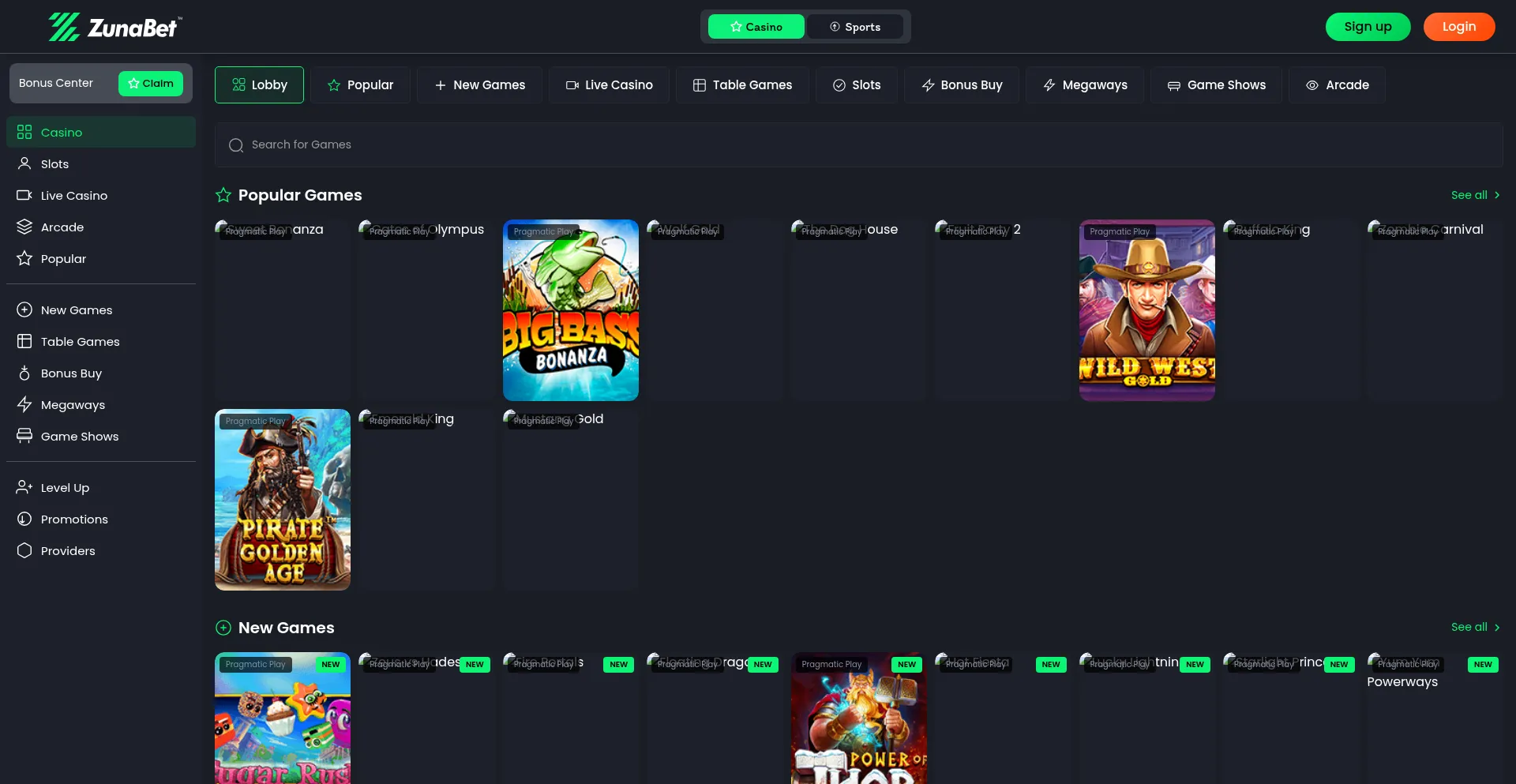Viewport: 1516px width, 784px height.
Task: Click the Megaways lightning icon in sidebar
Action: click(24, 404)
